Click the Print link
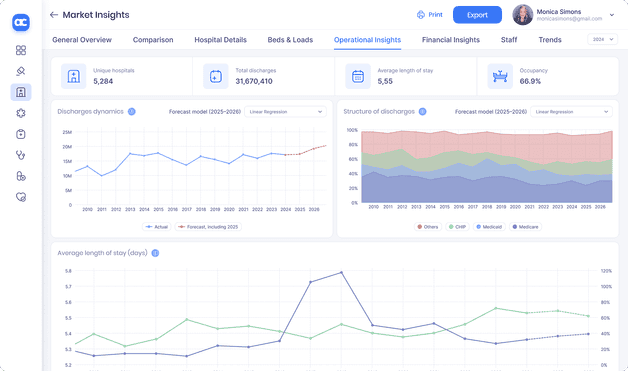The image size is (628, 371). click(435, 15)
